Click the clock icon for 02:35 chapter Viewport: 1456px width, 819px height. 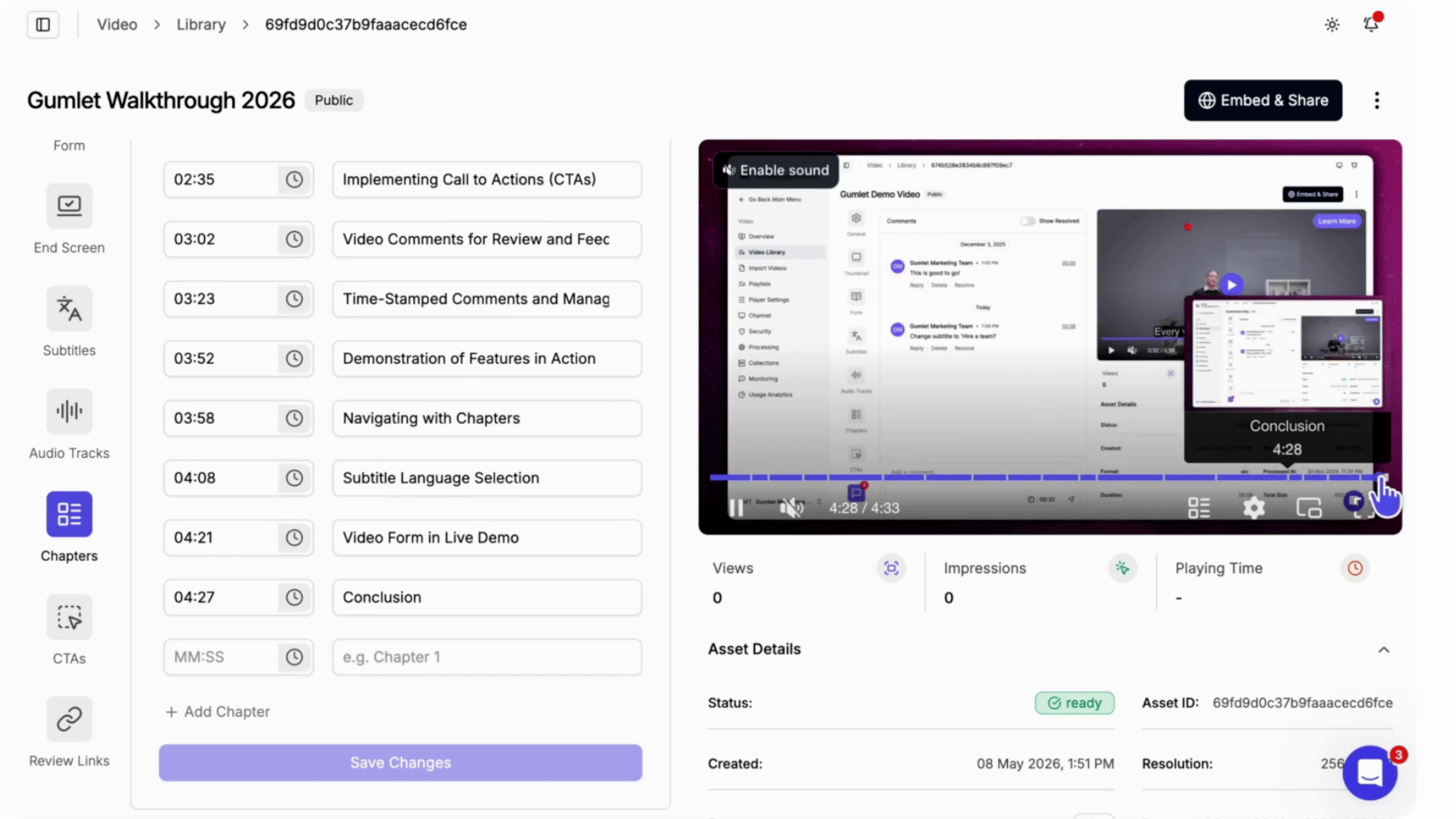(294, 180)
